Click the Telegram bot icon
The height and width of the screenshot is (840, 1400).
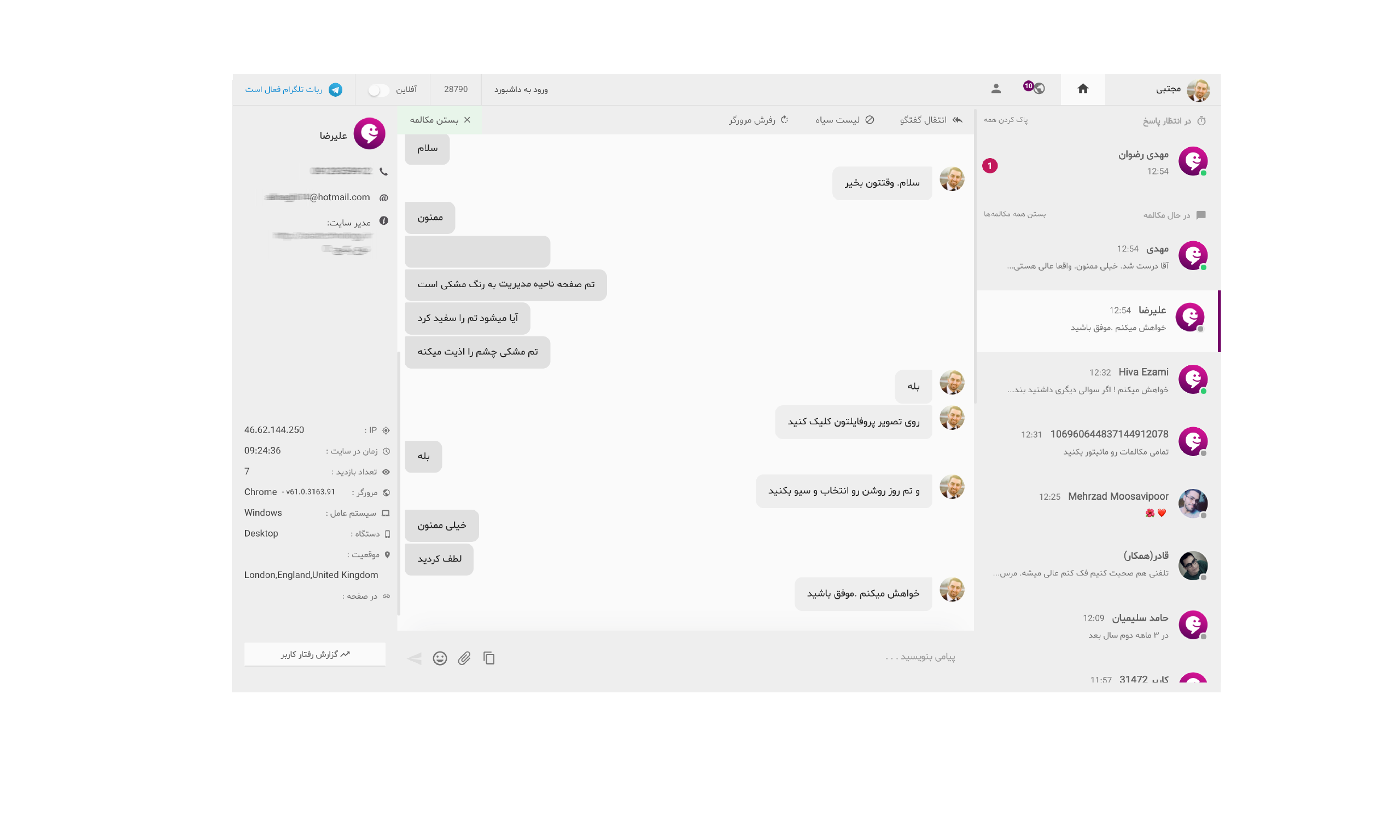click(336, 90)
